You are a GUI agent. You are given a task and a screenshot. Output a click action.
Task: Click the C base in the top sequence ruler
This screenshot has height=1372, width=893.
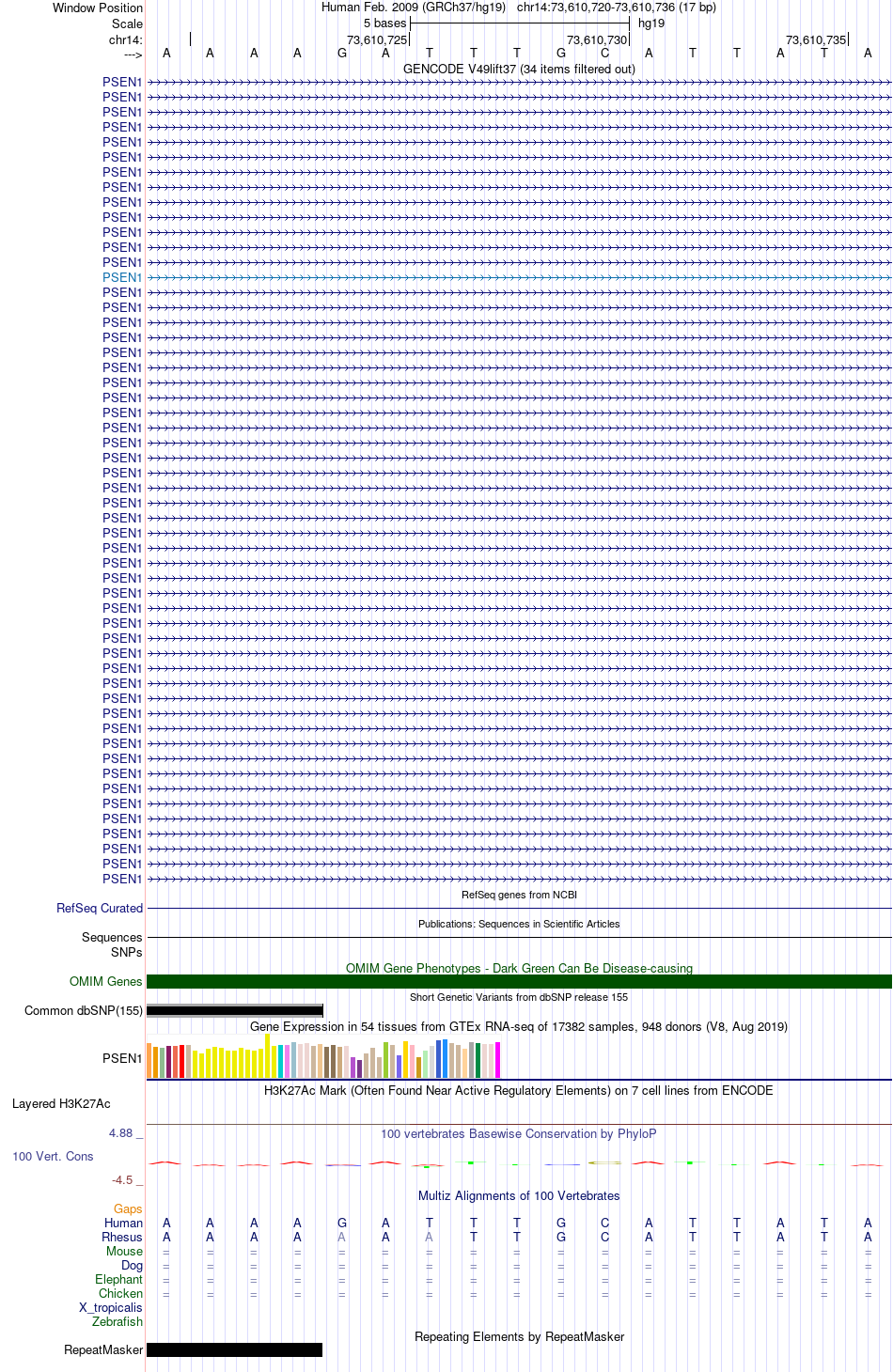604,53
